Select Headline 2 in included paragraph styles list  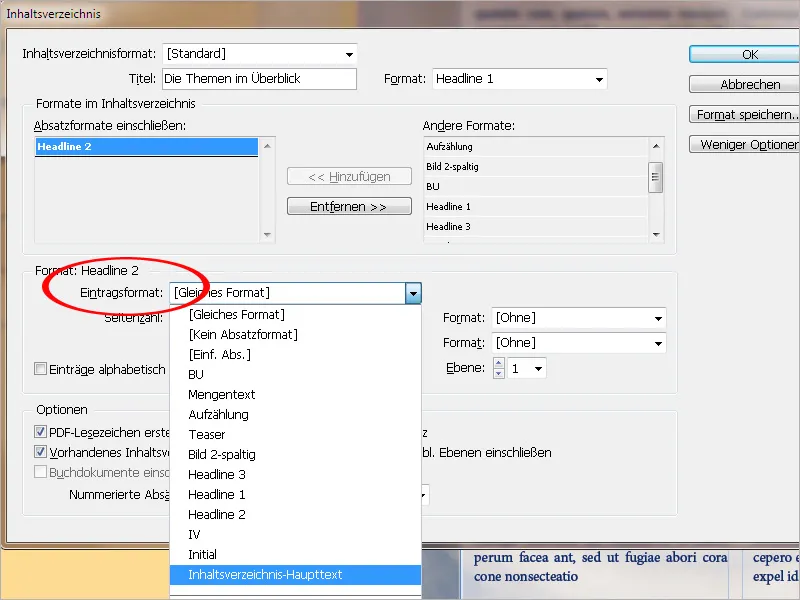[146, 146]
